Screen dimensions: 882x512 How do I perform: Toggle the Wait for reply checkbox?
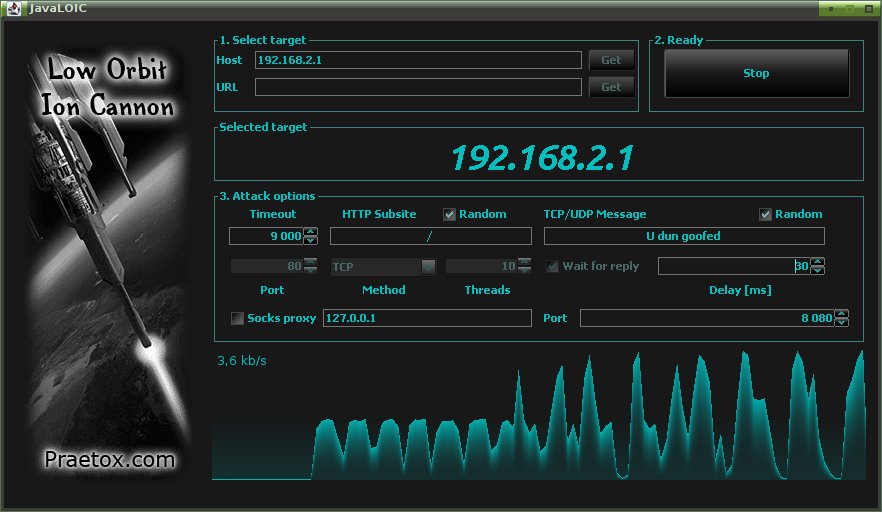(552, 266)
